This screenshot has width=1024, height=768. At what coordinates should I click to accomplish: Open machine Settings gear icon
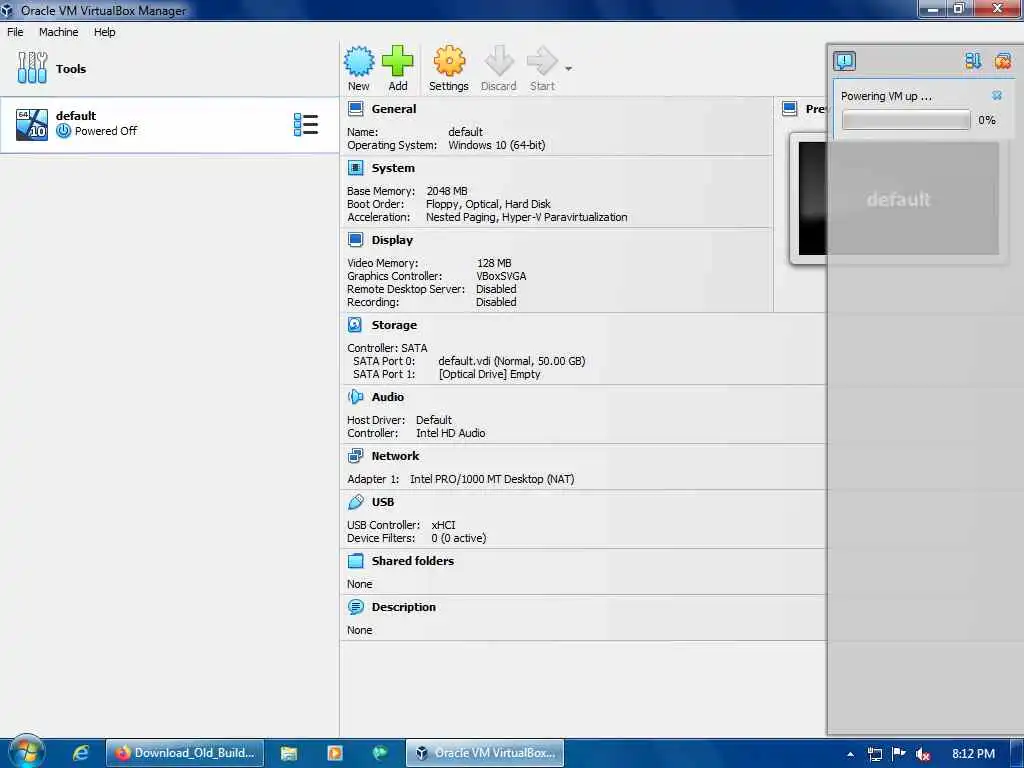pos(449,61)
